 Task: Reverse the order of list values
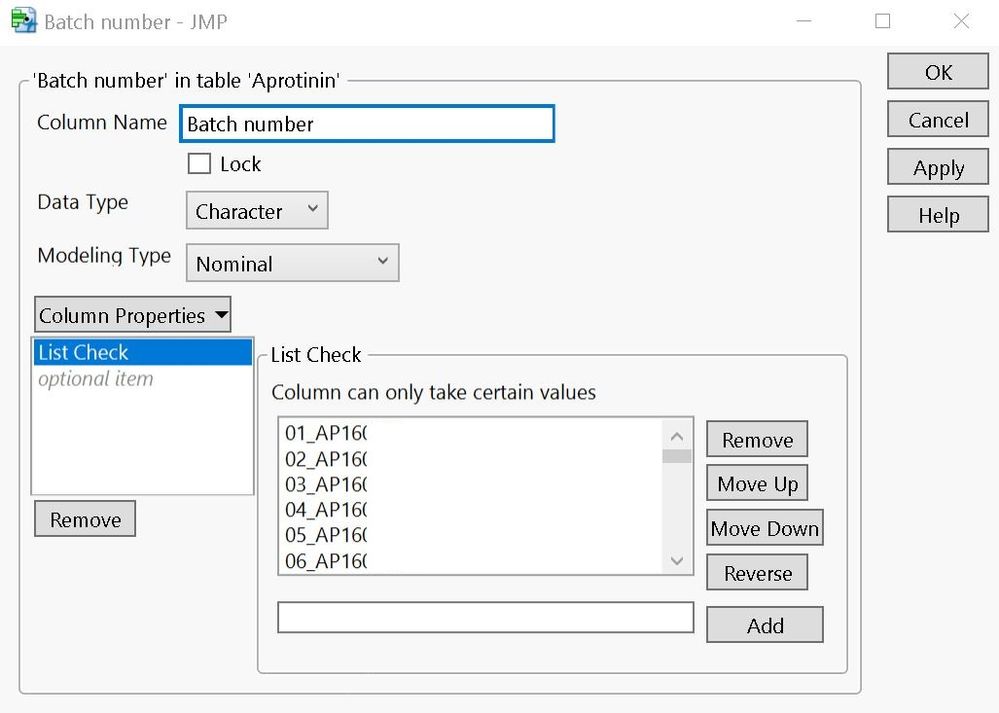pos(757,574)
